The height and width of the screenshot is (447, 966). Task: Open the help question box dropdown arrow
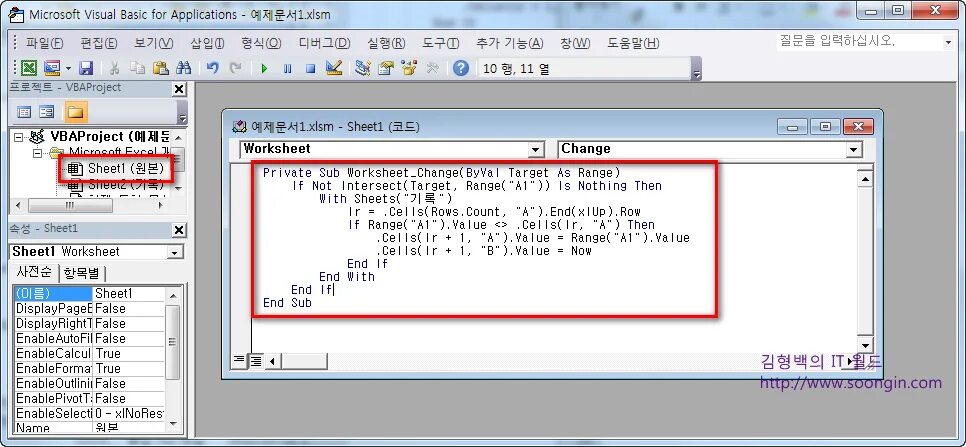tap(948, 42)
